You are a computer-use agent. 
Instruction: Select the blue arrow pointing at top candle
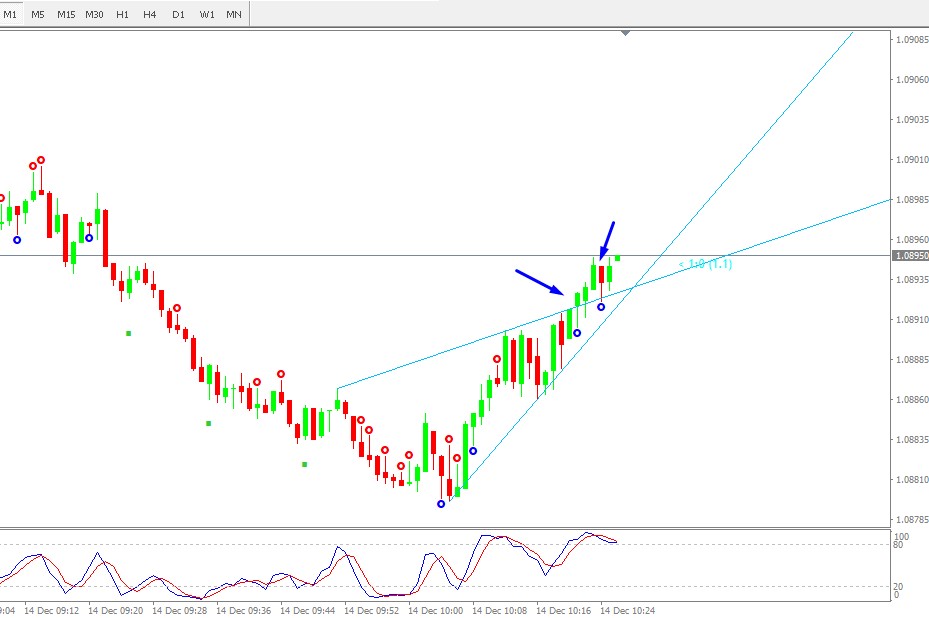coord(607,241)
